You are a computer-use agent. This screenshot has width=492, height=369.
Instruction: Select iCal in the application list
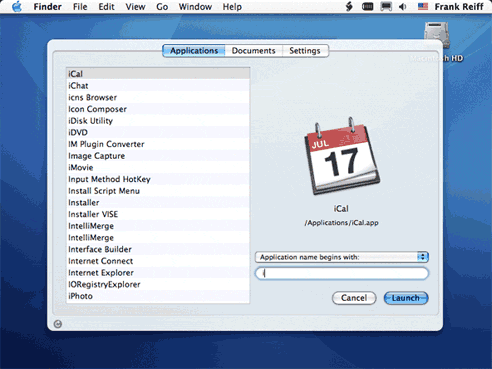point(158,74)
